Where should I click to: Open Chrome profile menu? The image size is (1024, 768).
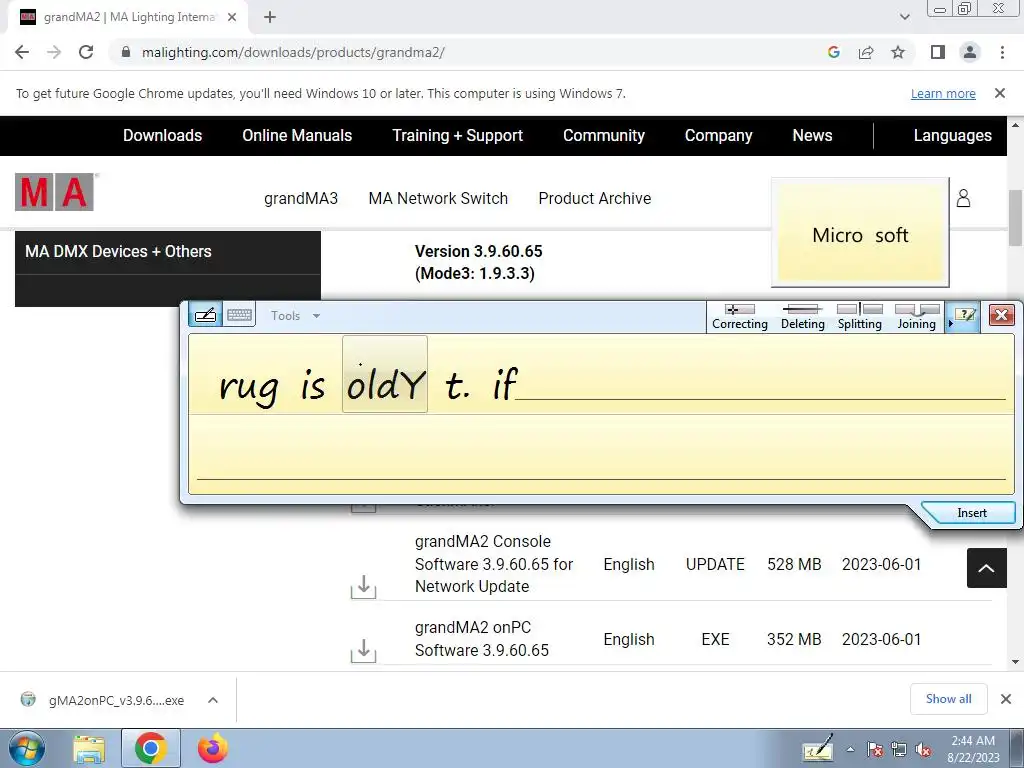click(970, 52)
